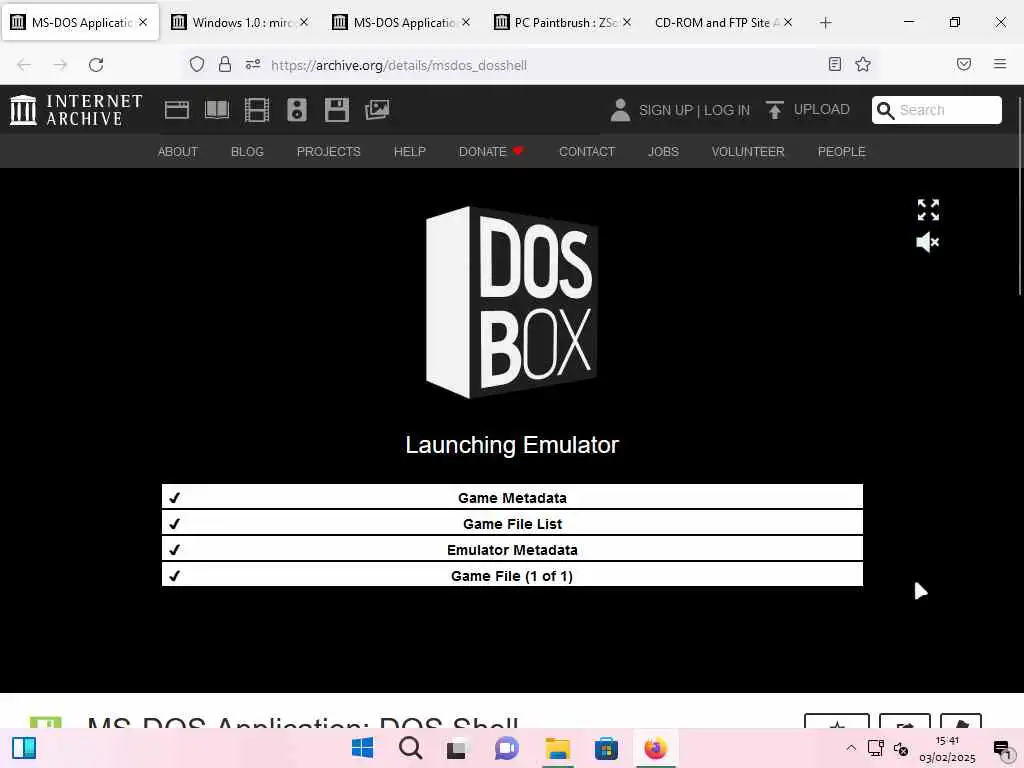Open the notifications center icon
The width and height of the screenshot is (1024, 768).
[x=1002, y=749]
